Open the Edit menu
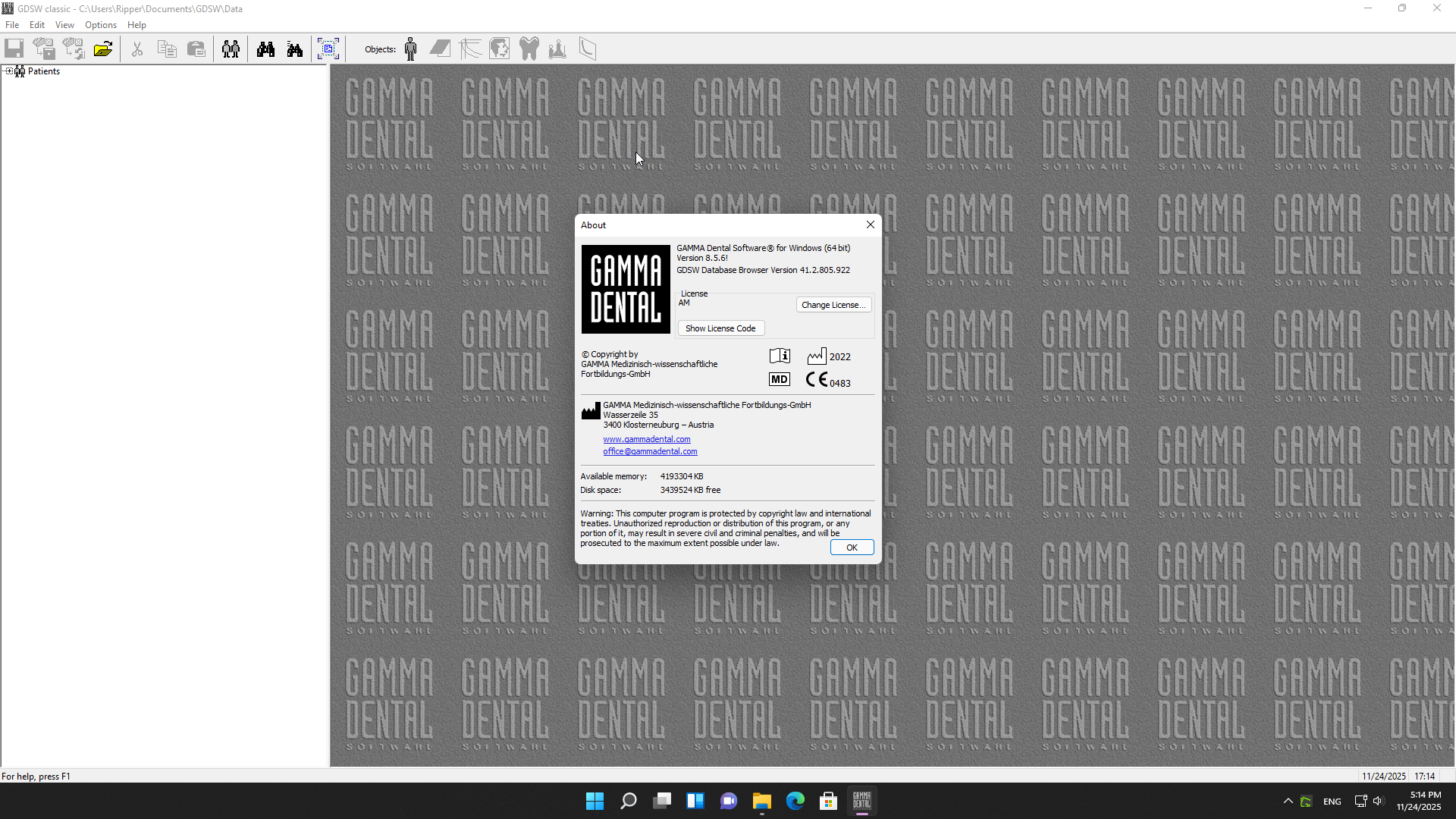This screenshot has height=819, width=1456. (37, 25)
